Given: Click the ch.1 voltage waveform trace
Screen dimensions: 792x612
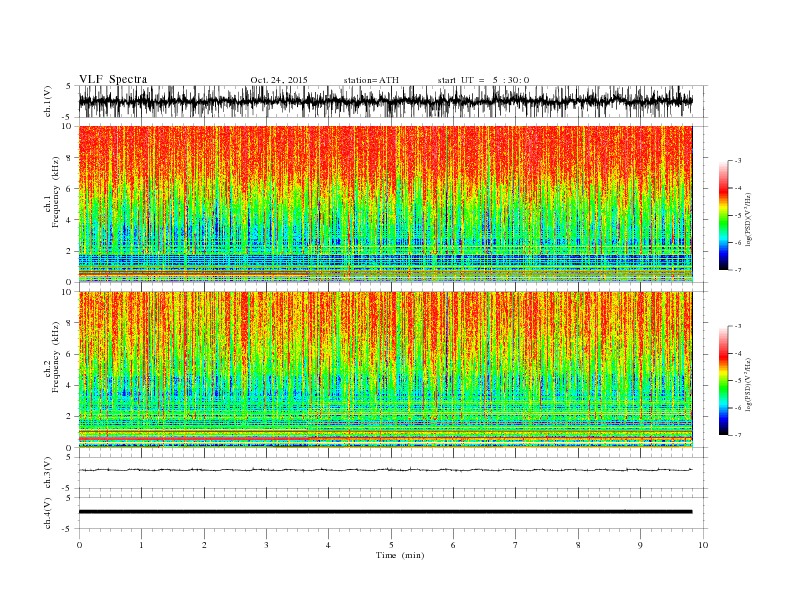Looking at the screenshot, I should pos(385,101).
